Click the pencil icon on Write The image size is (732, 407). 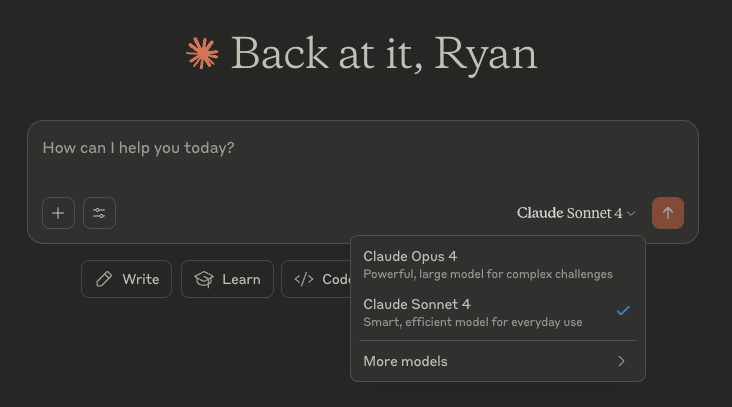tap(104, 279)
